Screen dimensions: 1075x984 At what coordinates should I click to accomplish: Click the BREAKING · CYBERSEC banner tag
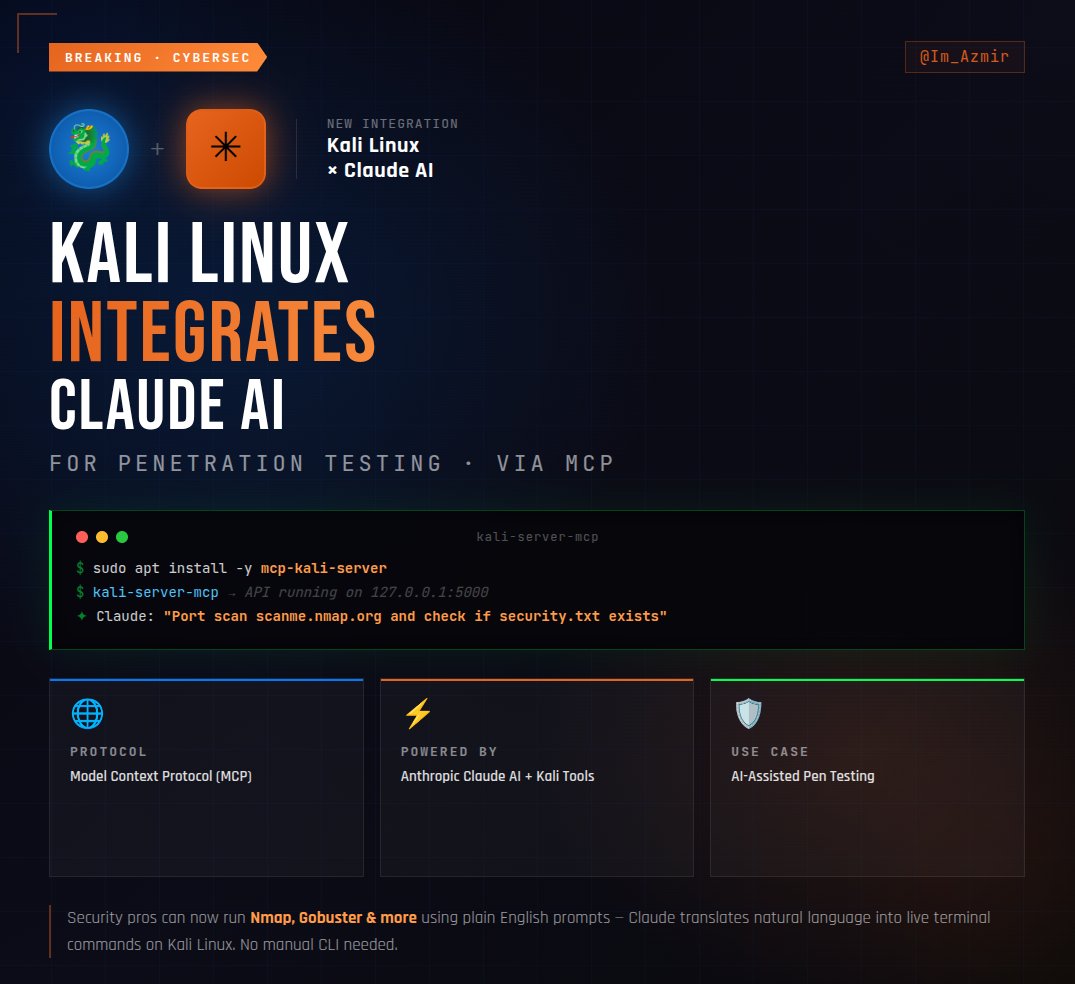[x=158, y=58]
